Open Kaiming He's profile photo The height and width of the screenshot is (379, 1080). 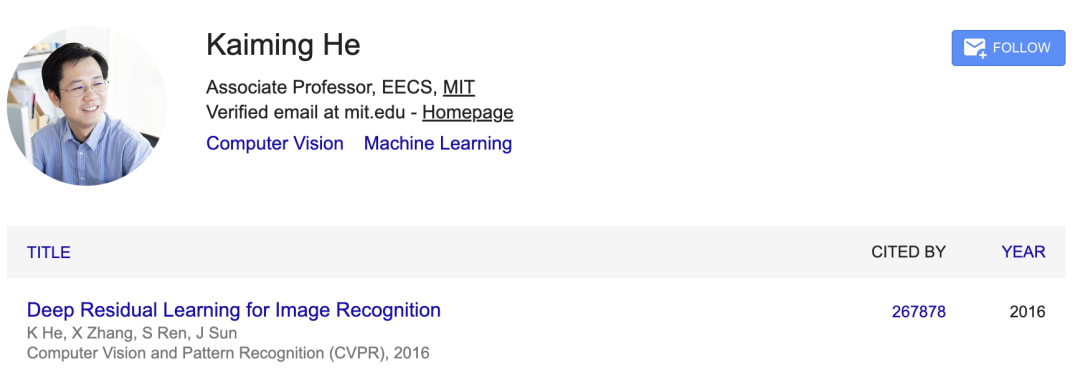coord(86,105)
